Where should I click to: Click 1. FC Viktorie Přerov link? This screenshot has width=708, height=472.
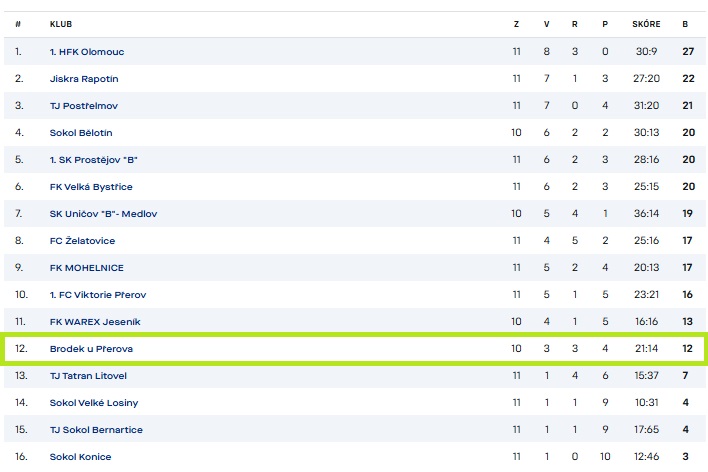click(x=97, y=294)
